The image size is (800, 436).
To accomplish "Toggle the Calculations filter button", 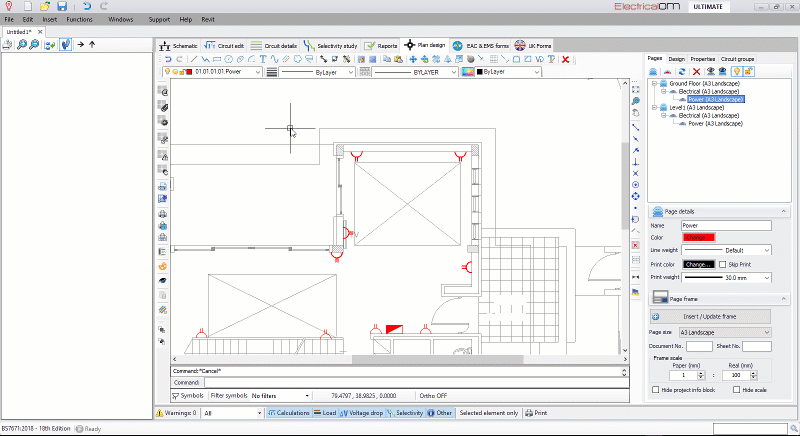I will coord(289,413).
